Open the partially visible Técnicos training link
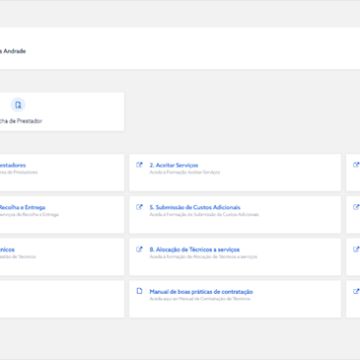The image size is (360, 360). (7, 249)
